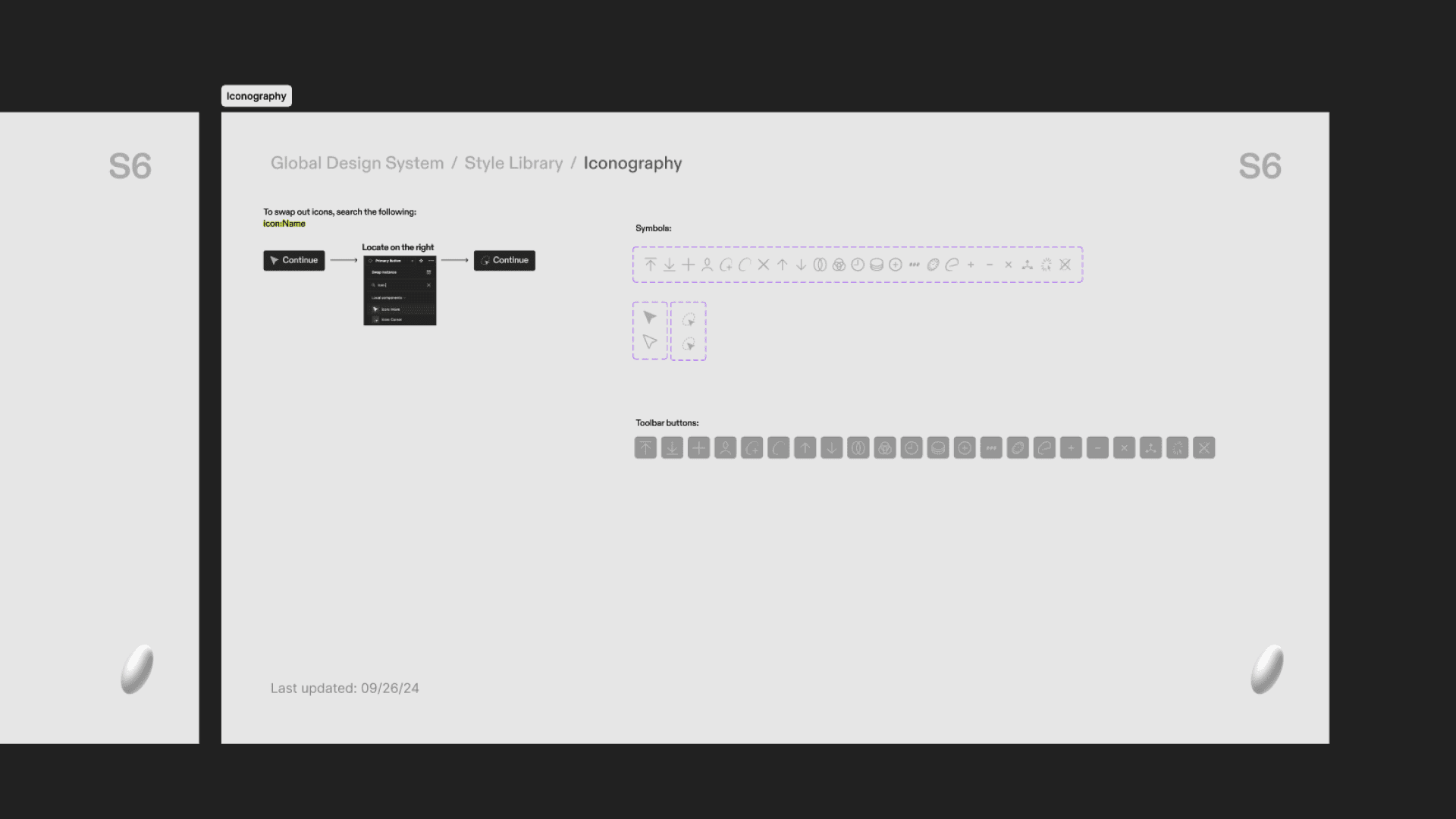Select the stacked coins toolbar button
The image size is (1456, 819).
[x=938, y=448]
